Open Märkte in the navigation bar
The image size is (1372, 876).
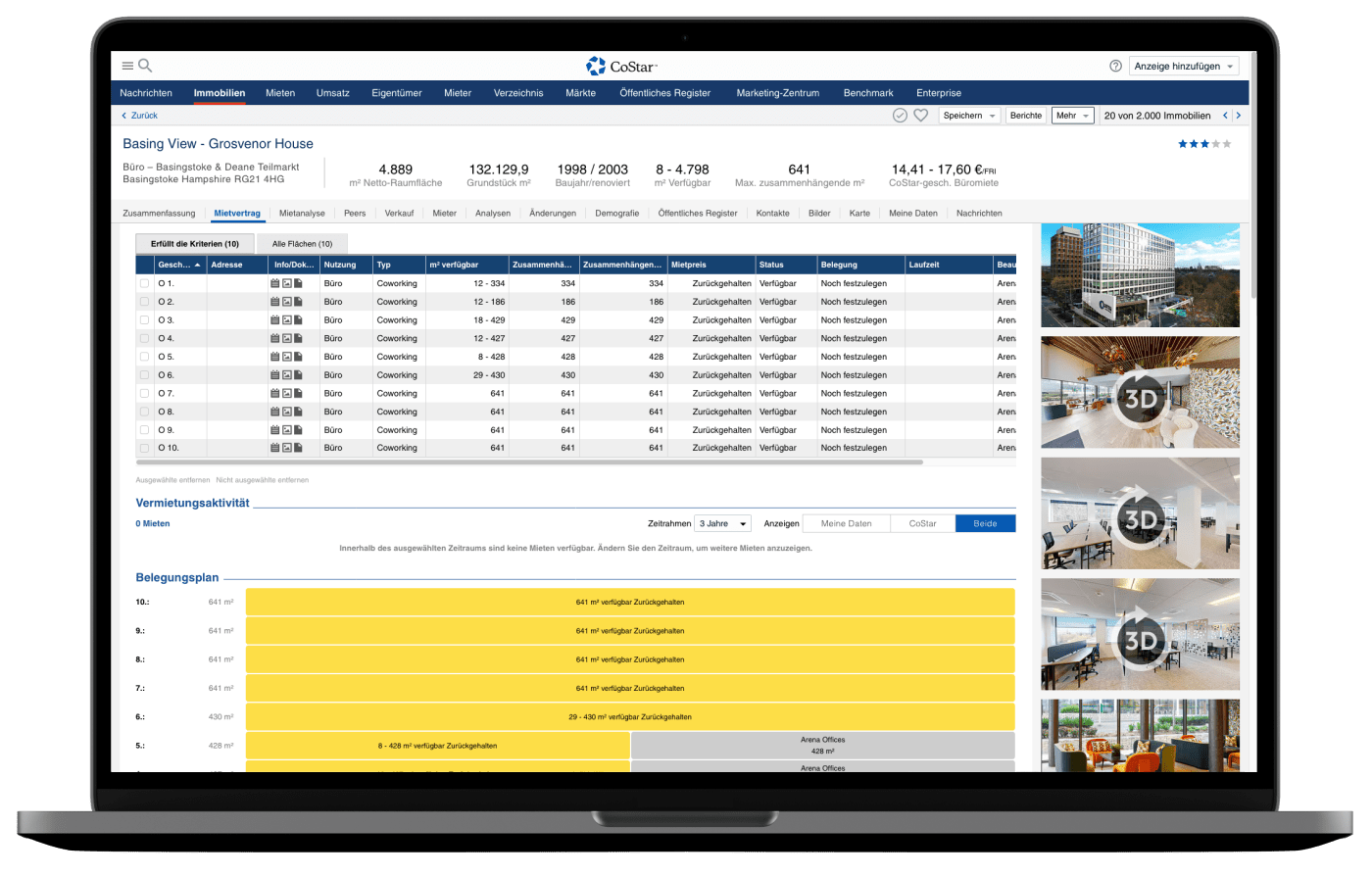[x=580, y=93]
